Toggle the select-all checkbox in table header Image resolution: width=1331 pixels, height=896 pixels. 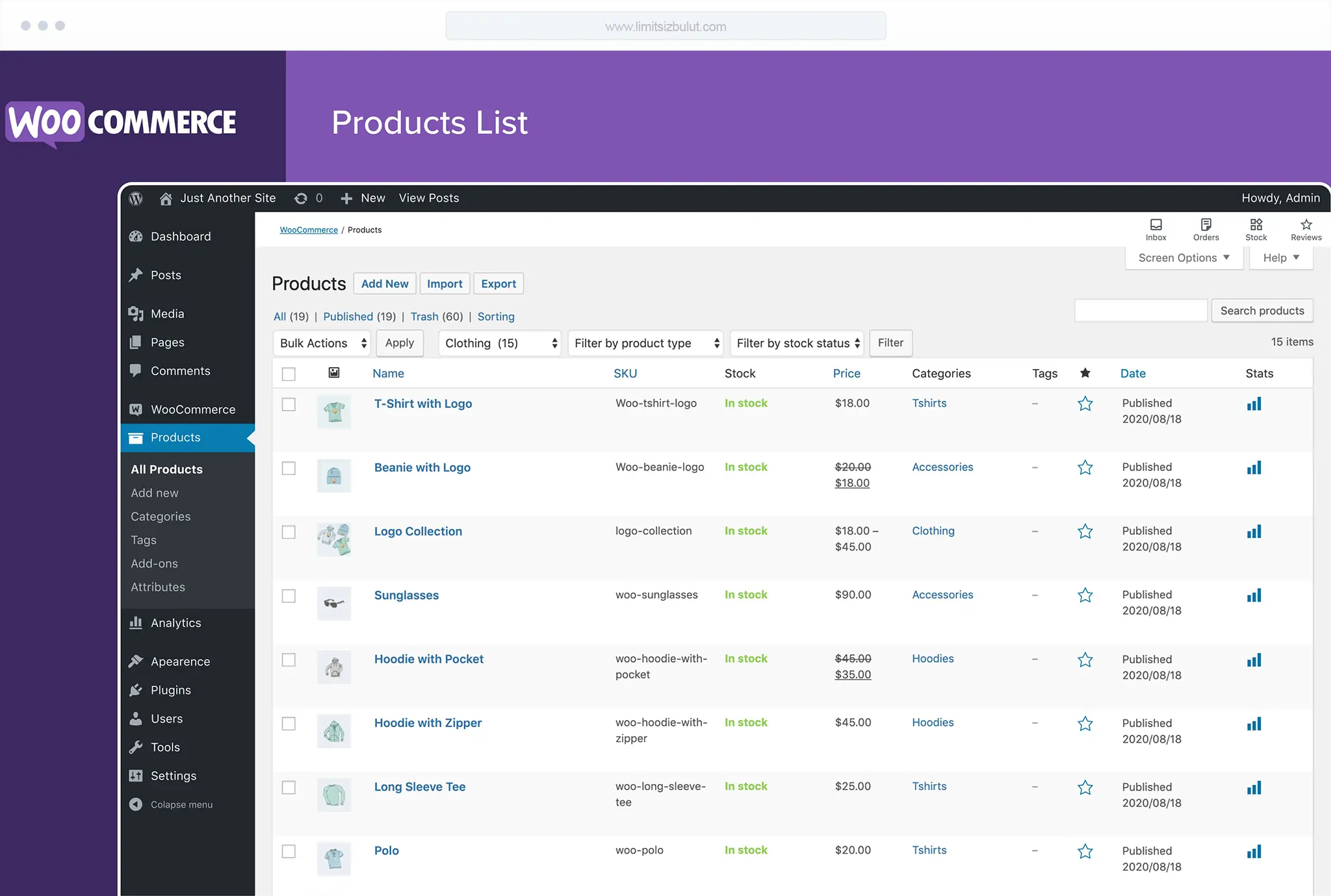(289, 374)
